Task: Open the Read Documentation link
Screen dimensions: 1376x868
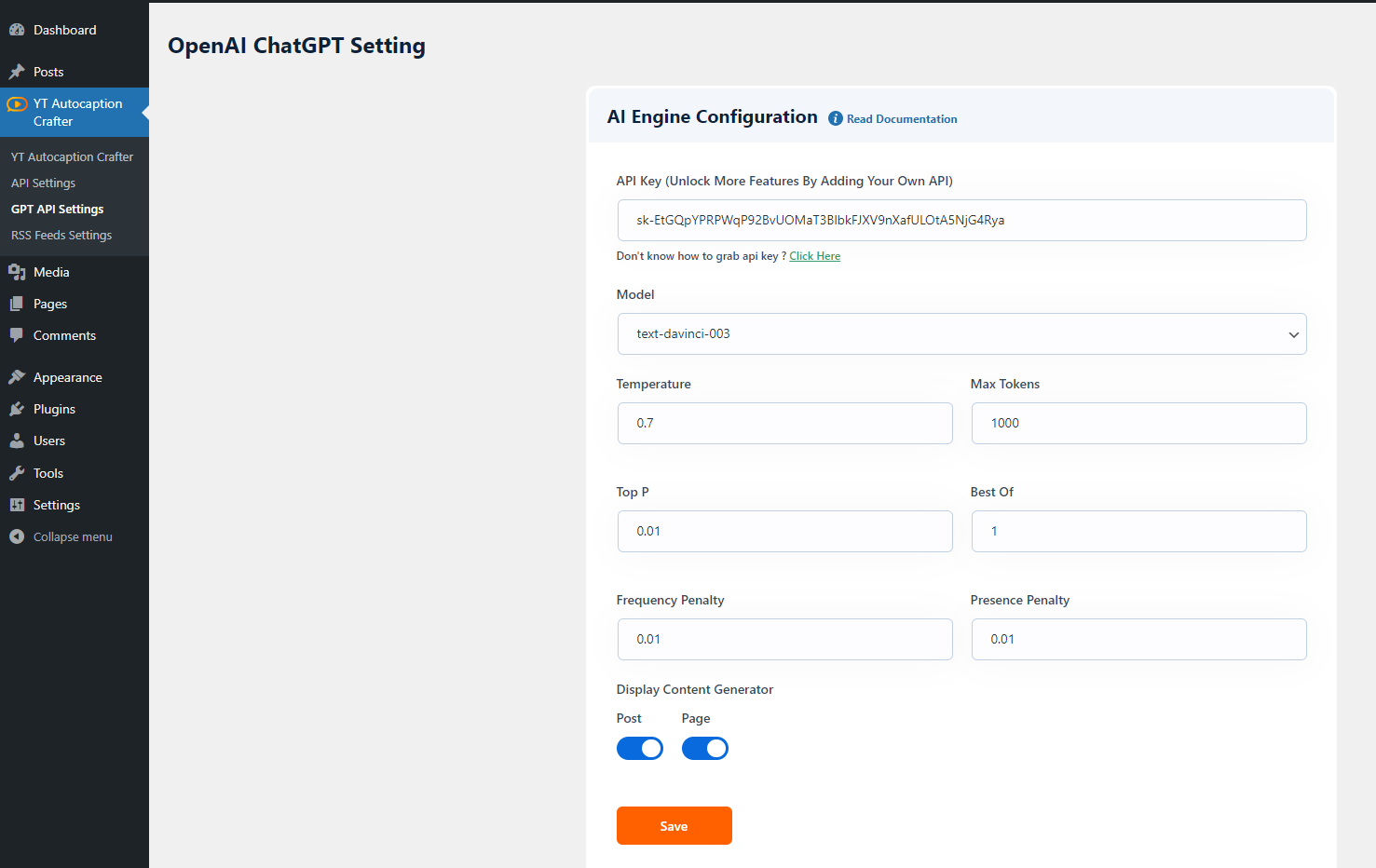Action: pos(902,119)
